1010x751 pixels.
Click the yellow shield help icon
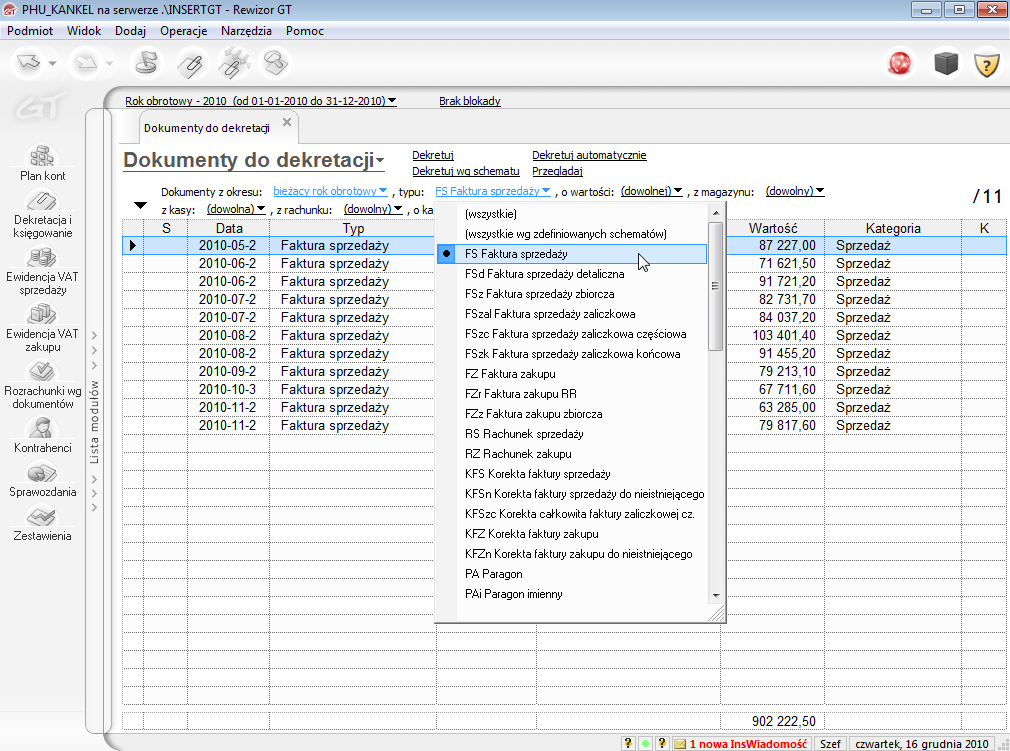pos(987,65)
